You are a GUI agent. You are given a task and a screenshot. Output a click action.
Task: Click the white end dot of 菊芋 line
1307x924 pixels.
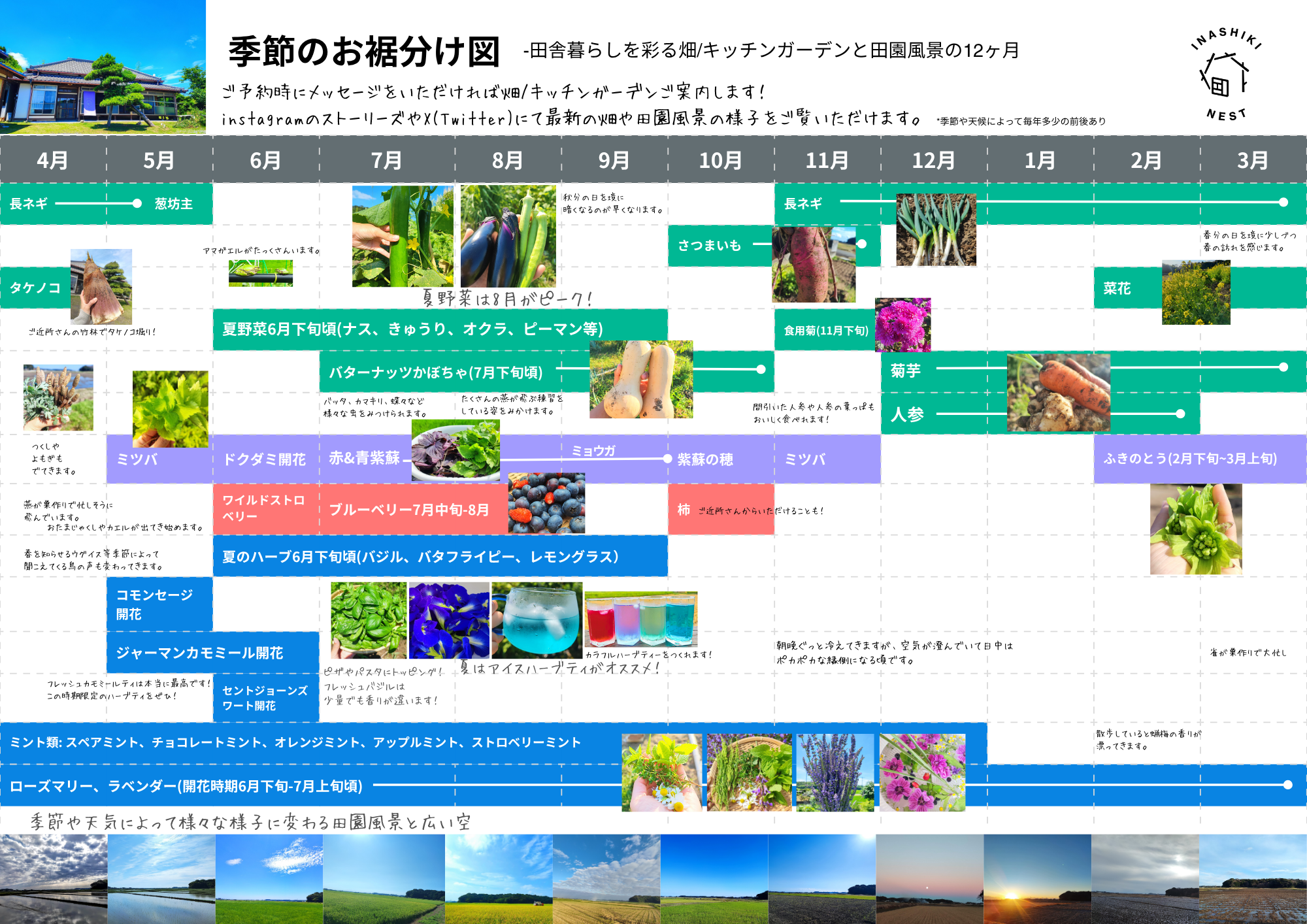click(1283, 367)
